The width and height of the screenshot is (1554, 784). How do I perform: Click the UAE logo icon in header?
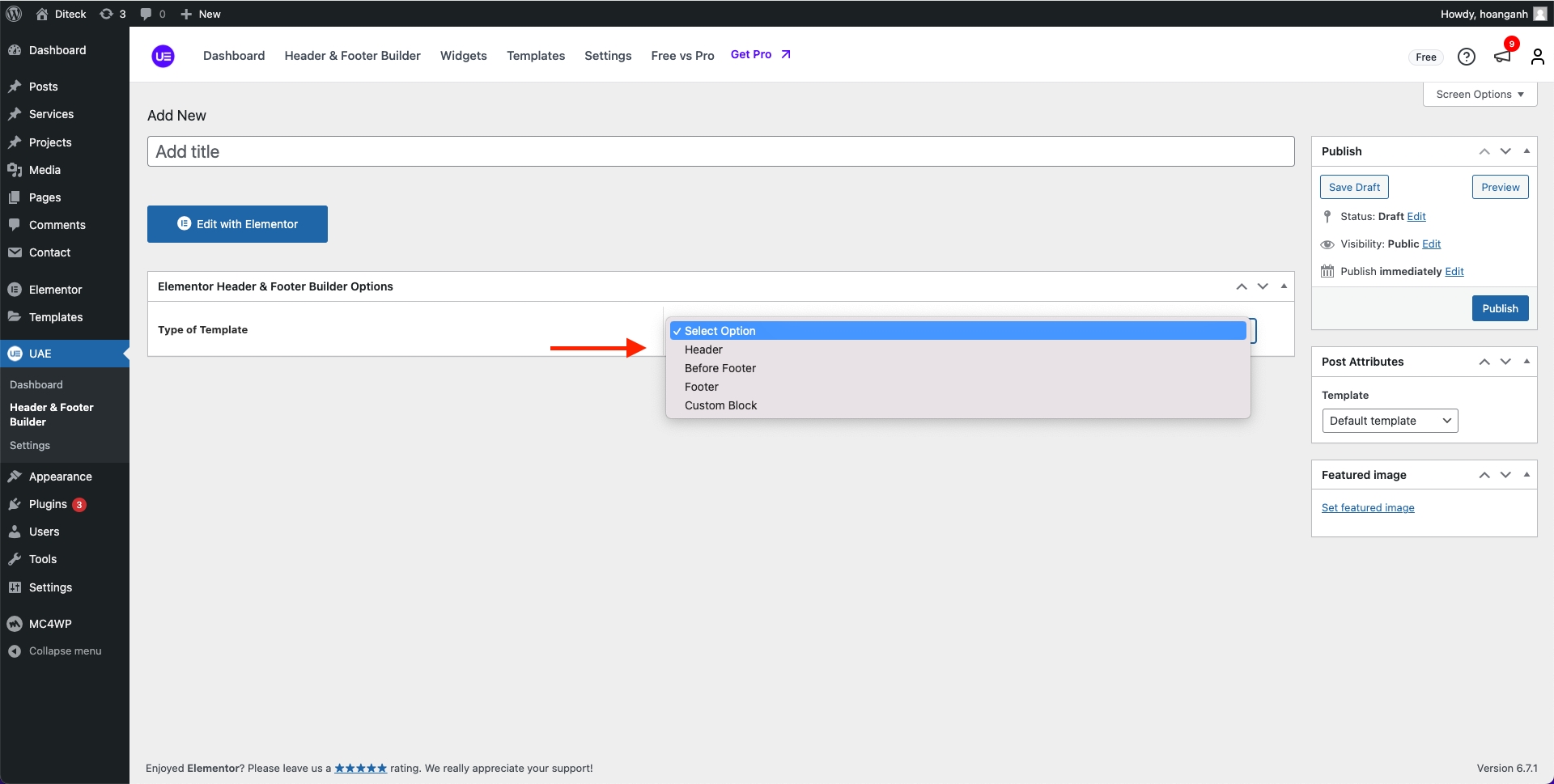(163, 56)
